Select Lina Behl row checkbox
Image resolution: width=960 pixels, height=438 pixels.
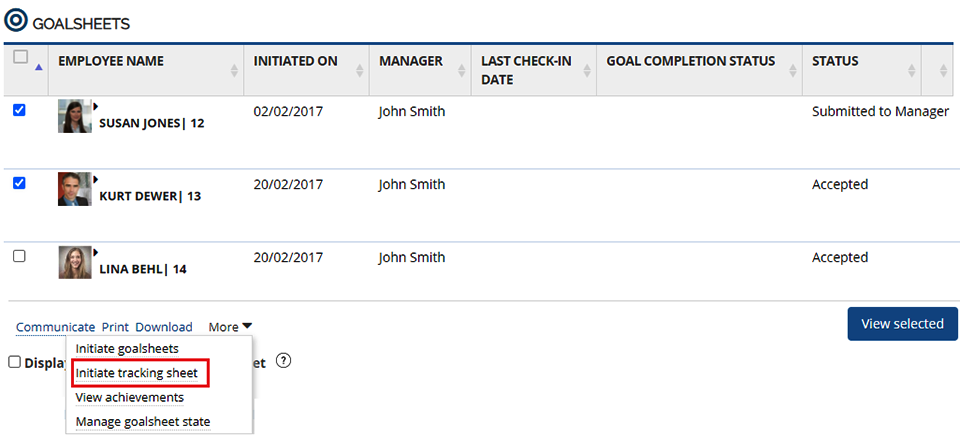pyautogui.click(x=19, y=256)
